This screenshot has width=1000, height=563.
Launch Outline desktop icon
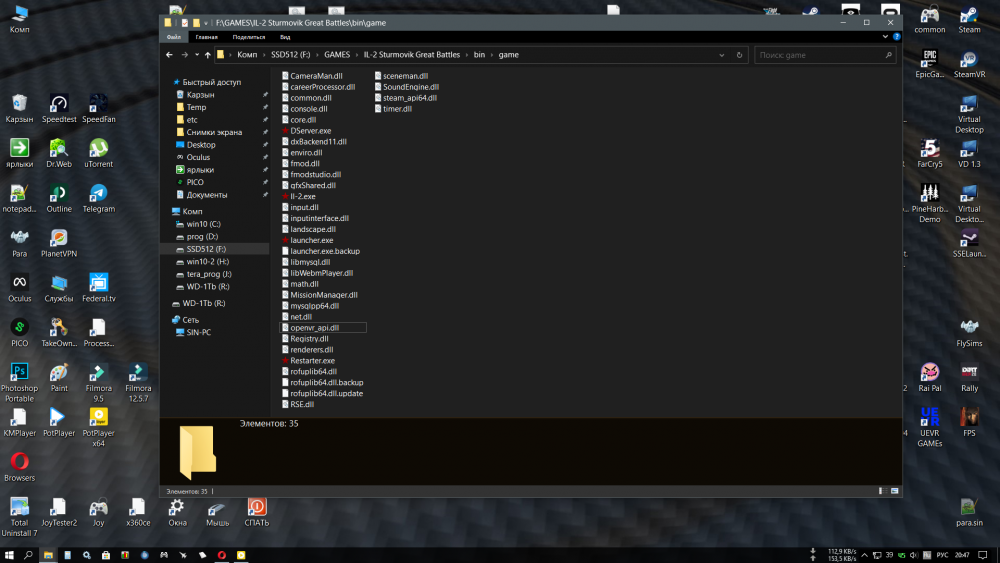59,198
